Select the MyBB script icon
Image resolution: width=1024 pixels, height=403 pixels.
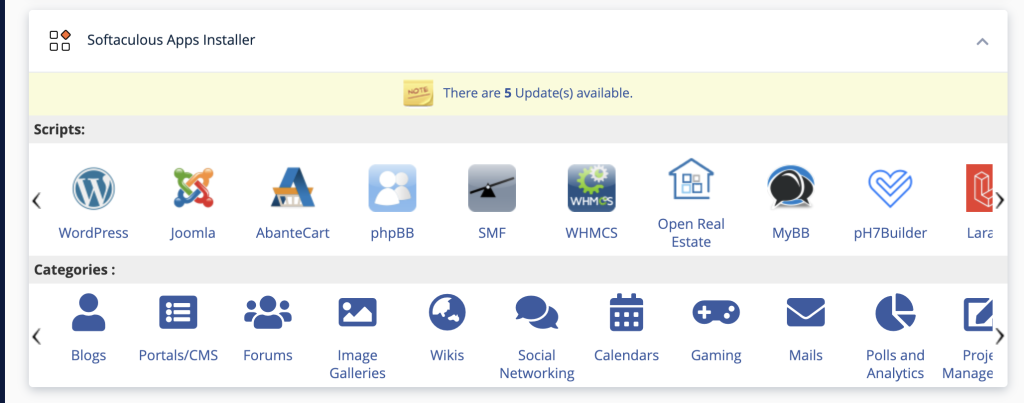tap(790, 189)
